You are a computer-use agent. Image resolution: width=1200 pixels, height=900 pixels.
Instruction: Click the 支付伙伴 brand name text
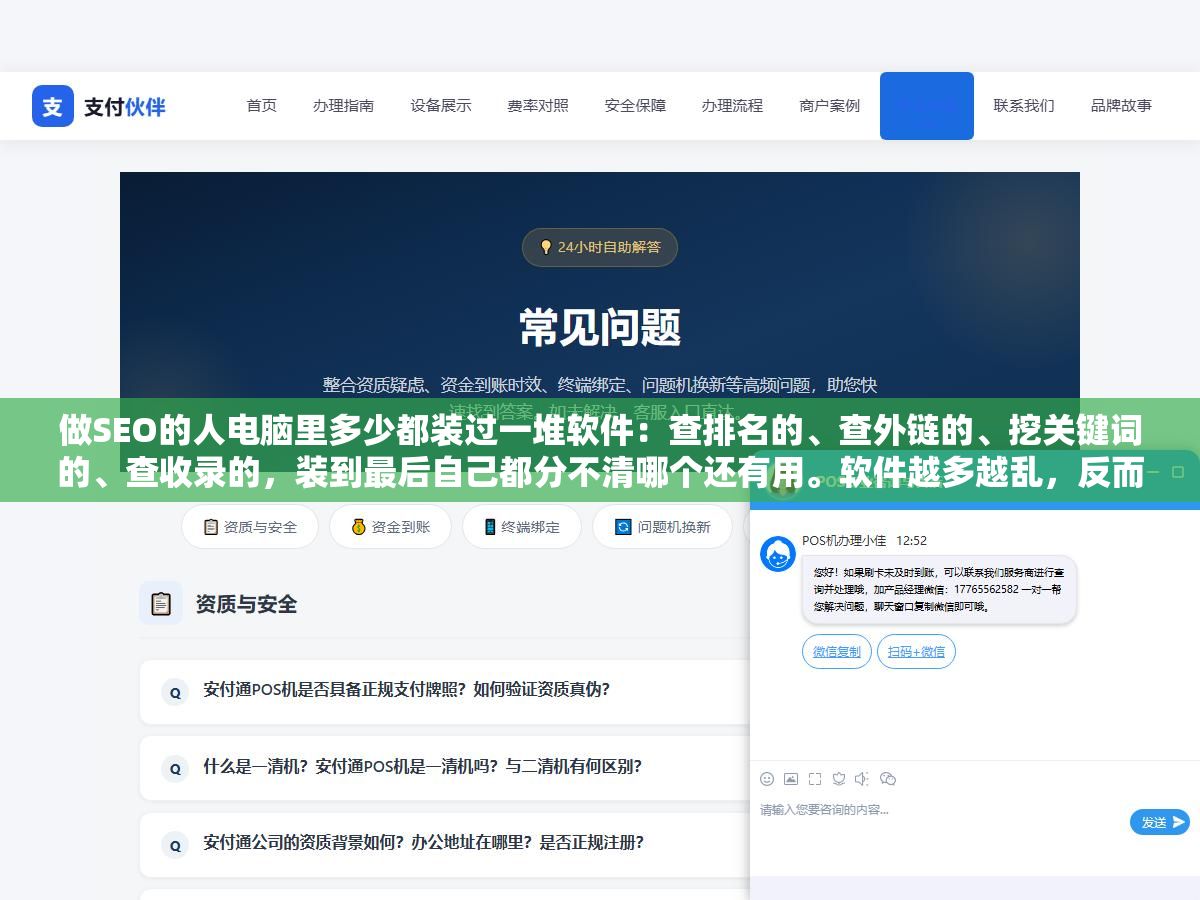pos(125,106)
